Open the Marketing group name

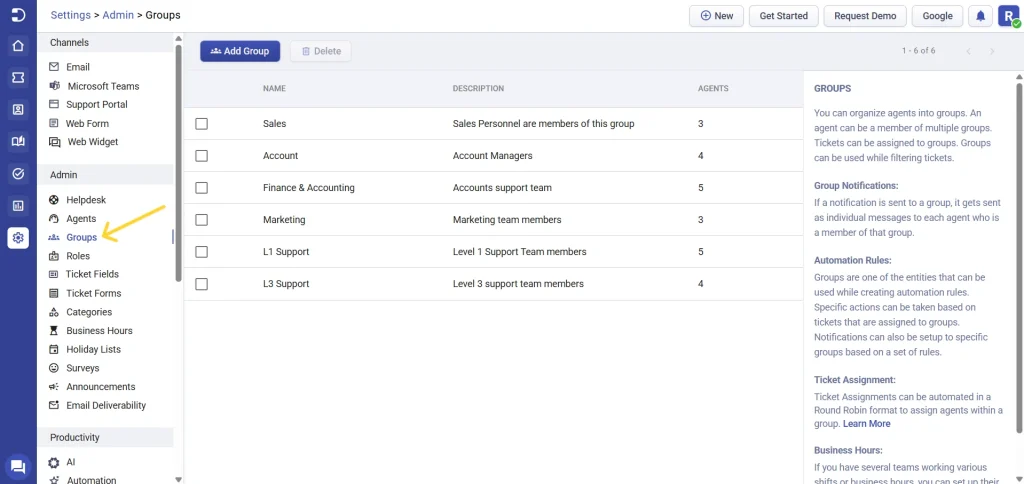[x=284, y=219]
